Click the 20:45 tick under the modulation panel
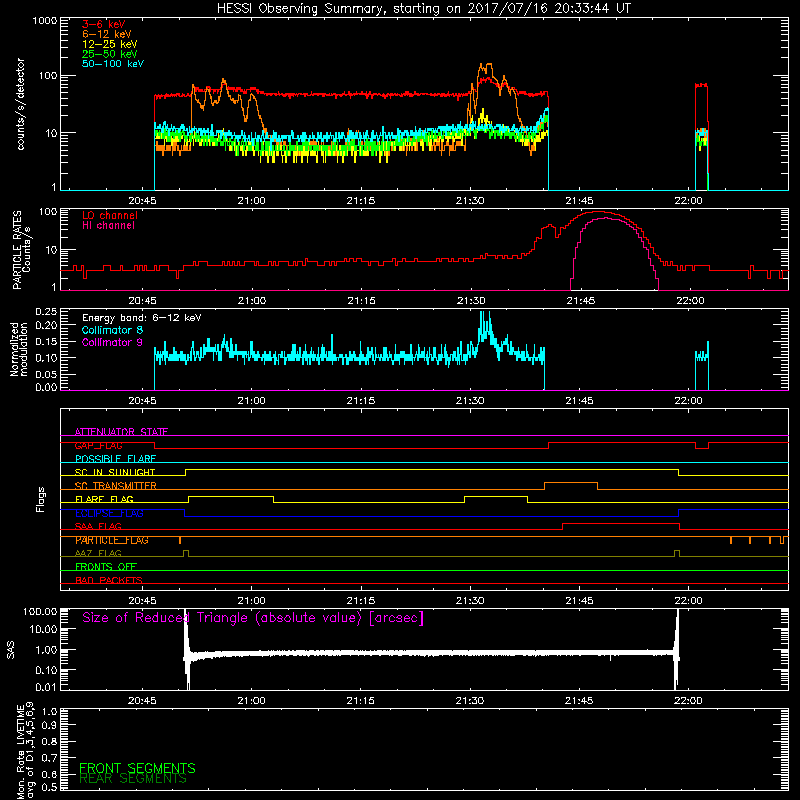Image resolution: width=800 pixels, height=800 pixels. tap(142, 401)
